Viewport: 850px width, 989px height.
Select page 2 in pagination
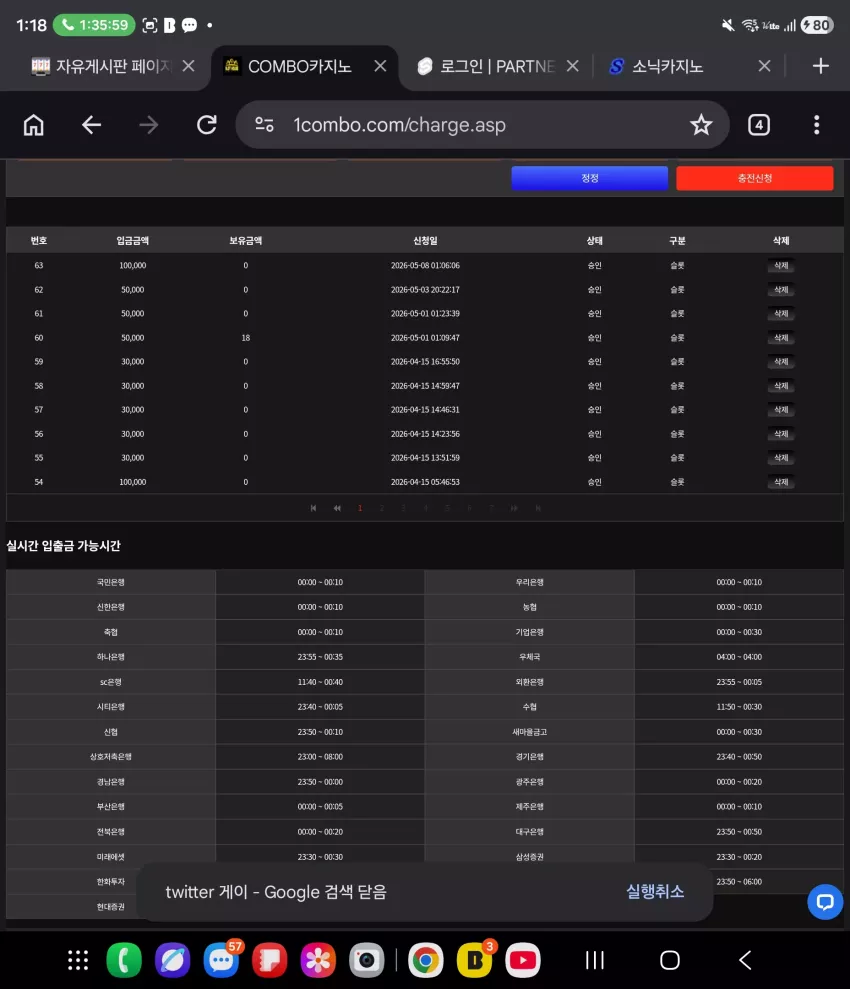pos(381,508)
